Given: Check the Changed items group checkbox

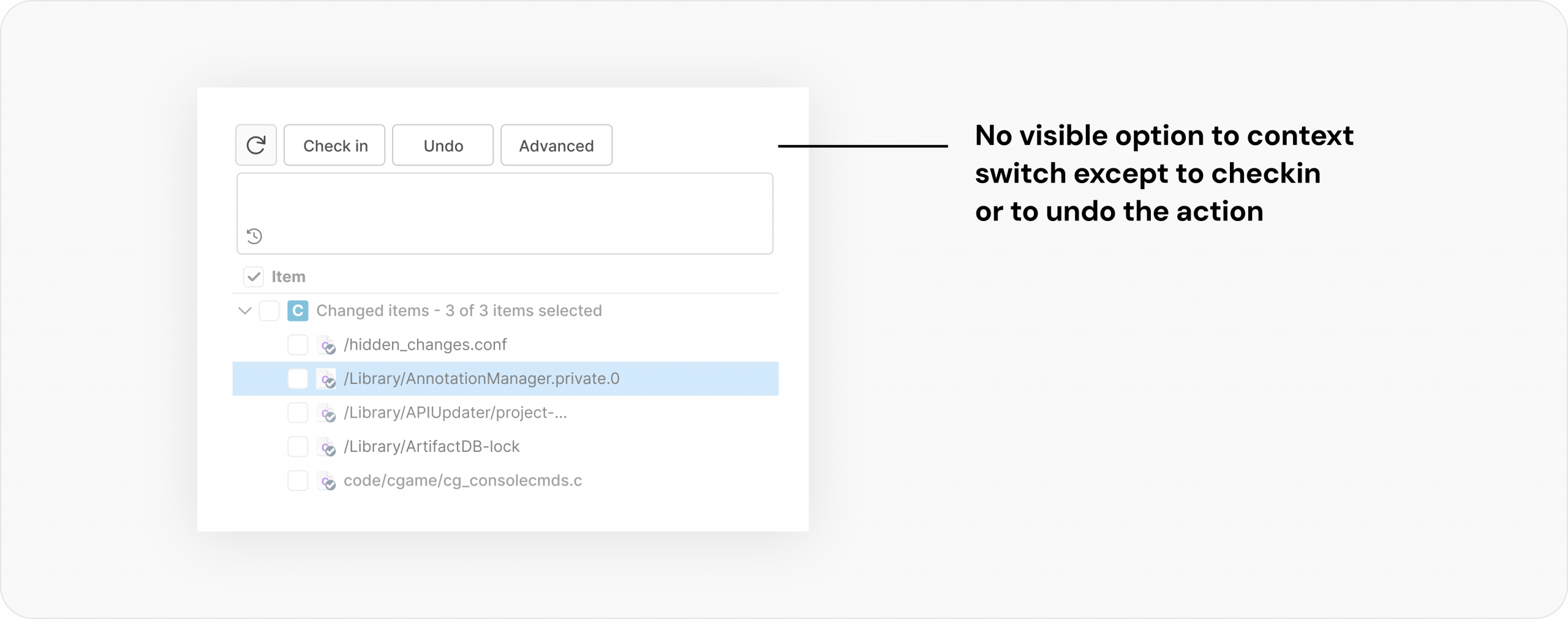Looking at the screenshot, I should click(x=269, y=310).
